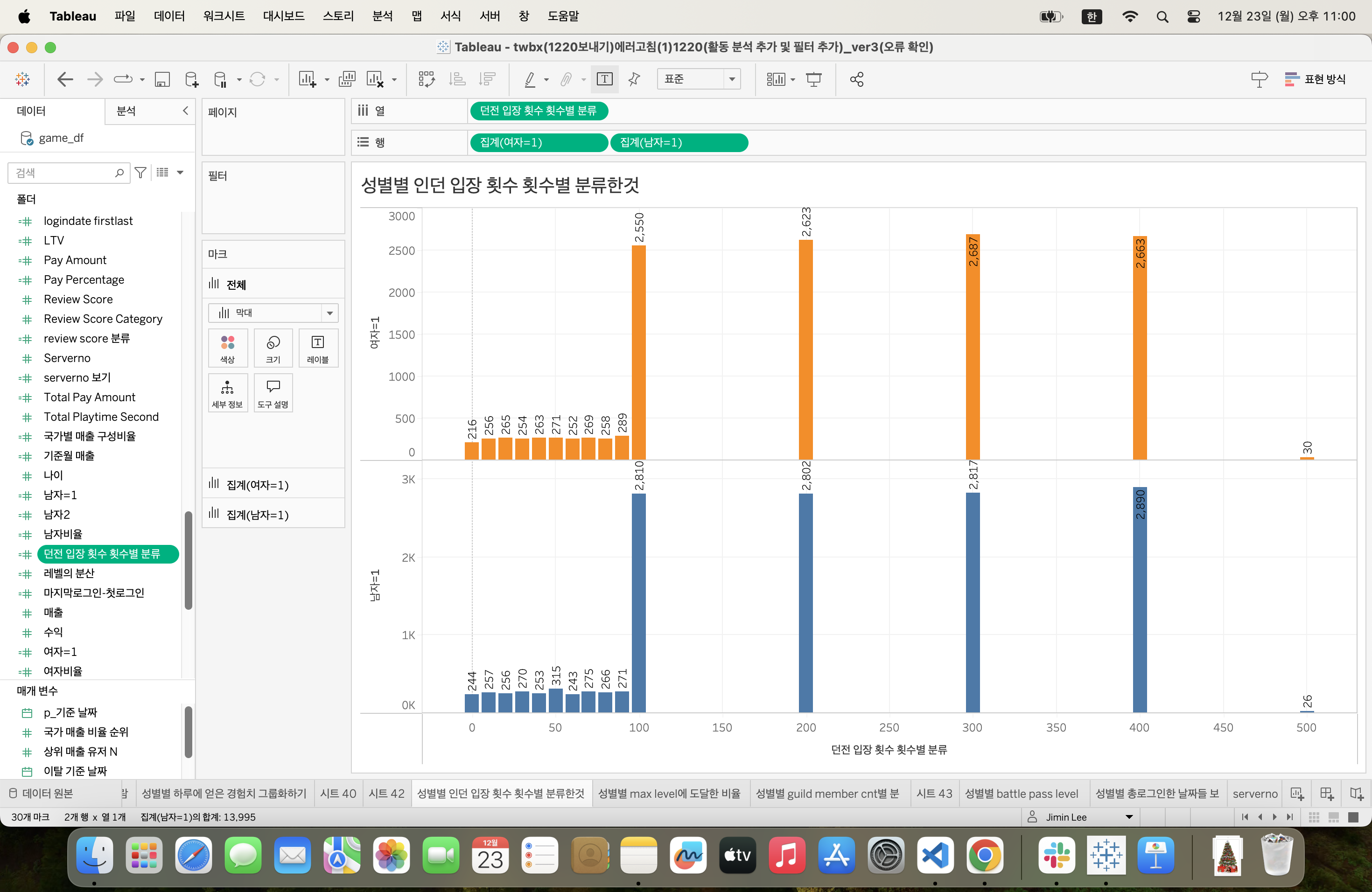Open the 대시보드 menu
1372x892 pixels.
tap(283, 16)
